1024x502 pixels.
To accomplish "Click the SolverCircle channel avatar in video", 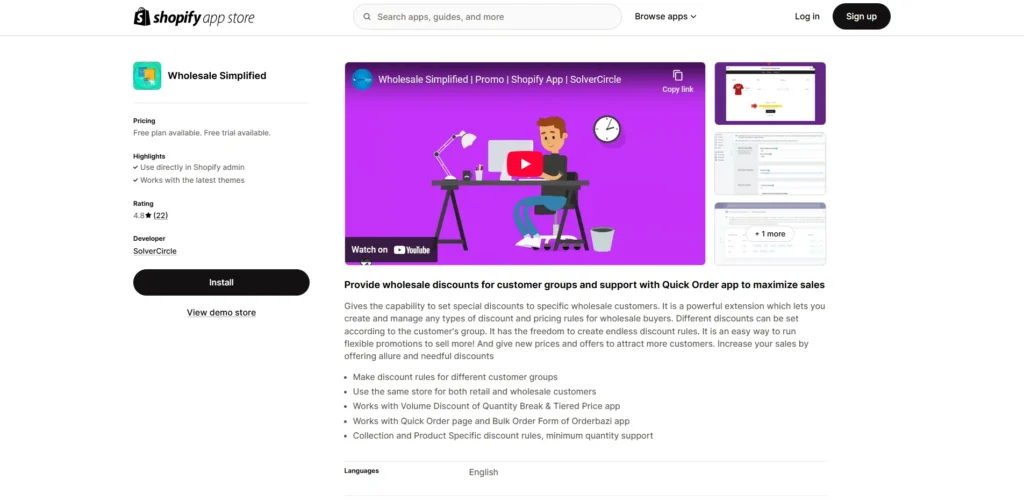I will click(x=362, y=80).
